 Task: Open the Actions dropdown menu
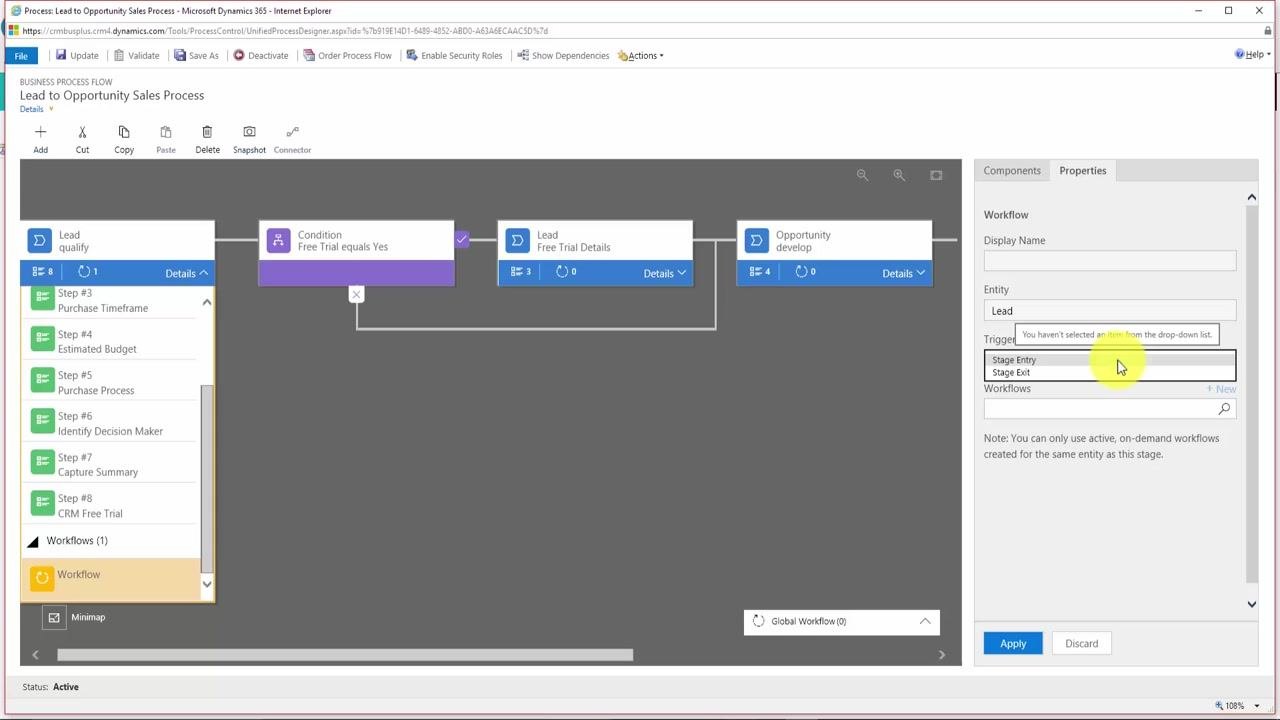point(641,56)
